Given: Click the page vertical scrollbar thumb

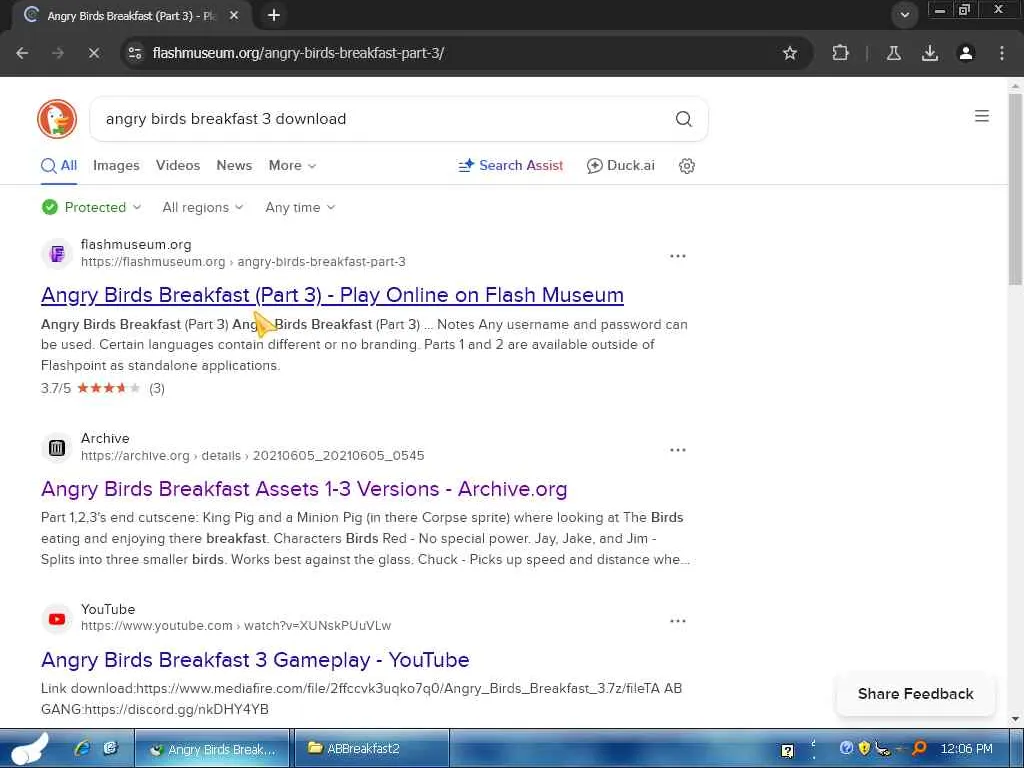Looking at the screenshot, I should click(x=1015, y=189).
